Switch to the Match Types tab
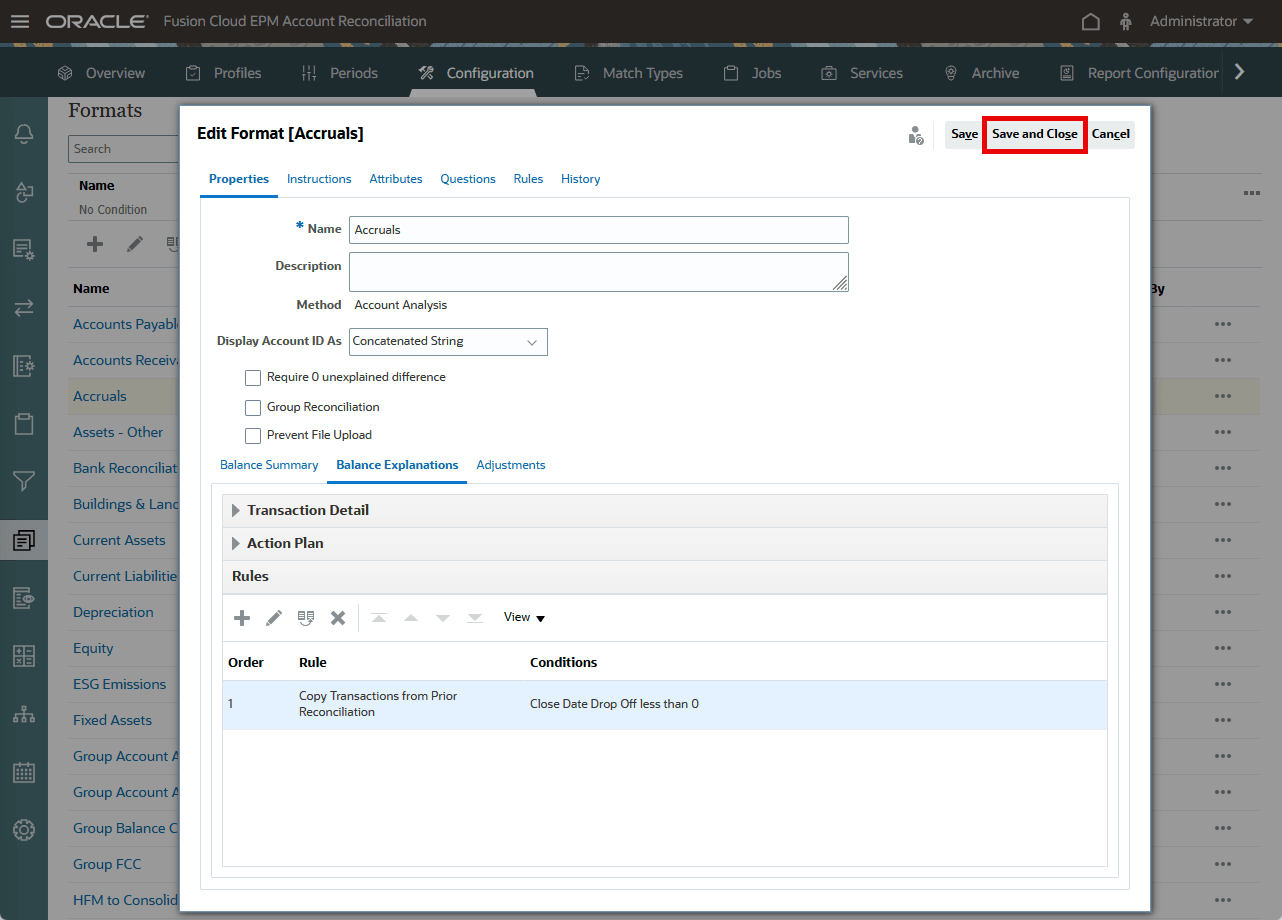Image resolution: width=1282 pixels, height=920 pixels. 629,73
